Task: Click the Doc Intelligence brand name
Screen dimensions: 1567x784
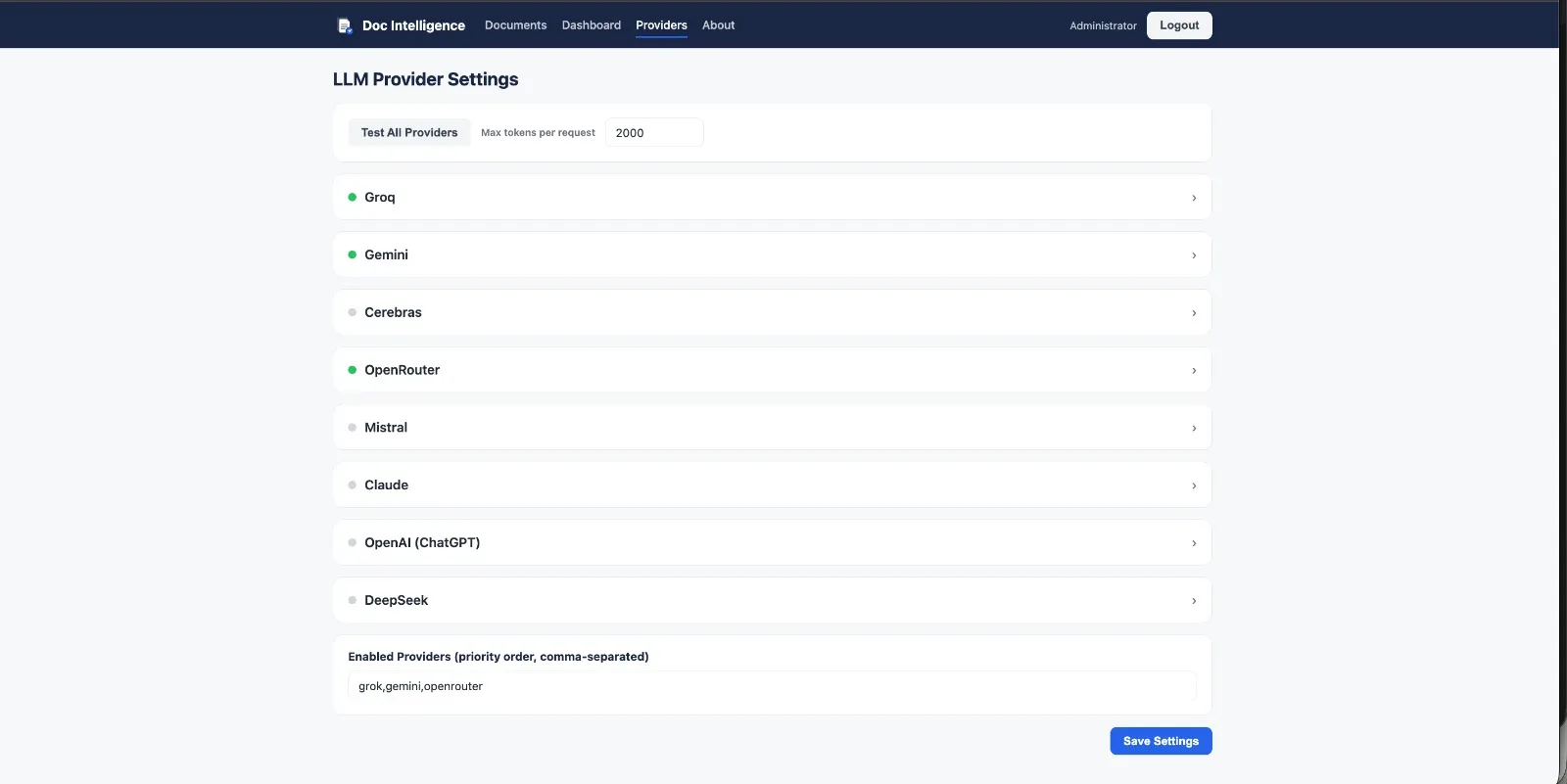Action: pyautogui.click(x=413, y=25)
